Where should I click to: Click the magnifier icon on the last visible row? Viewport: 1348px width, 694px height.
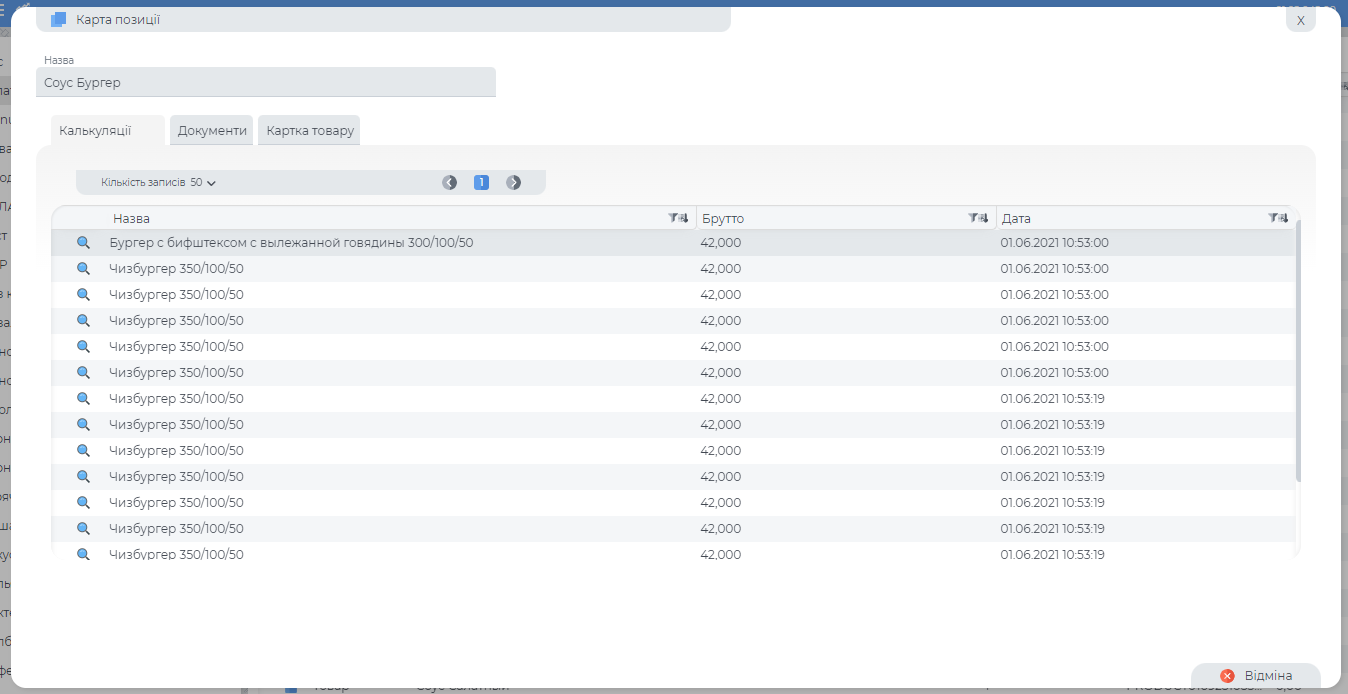coord(84,554)
